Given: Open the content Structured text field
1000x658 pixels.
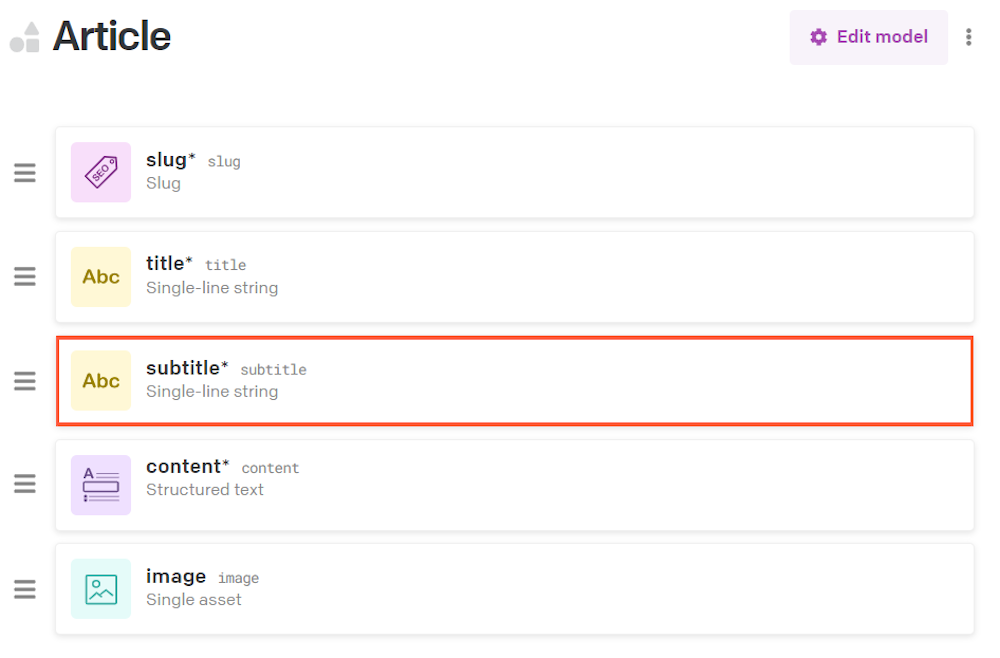Looking at the screenshot, I should (x=515, y=485).
